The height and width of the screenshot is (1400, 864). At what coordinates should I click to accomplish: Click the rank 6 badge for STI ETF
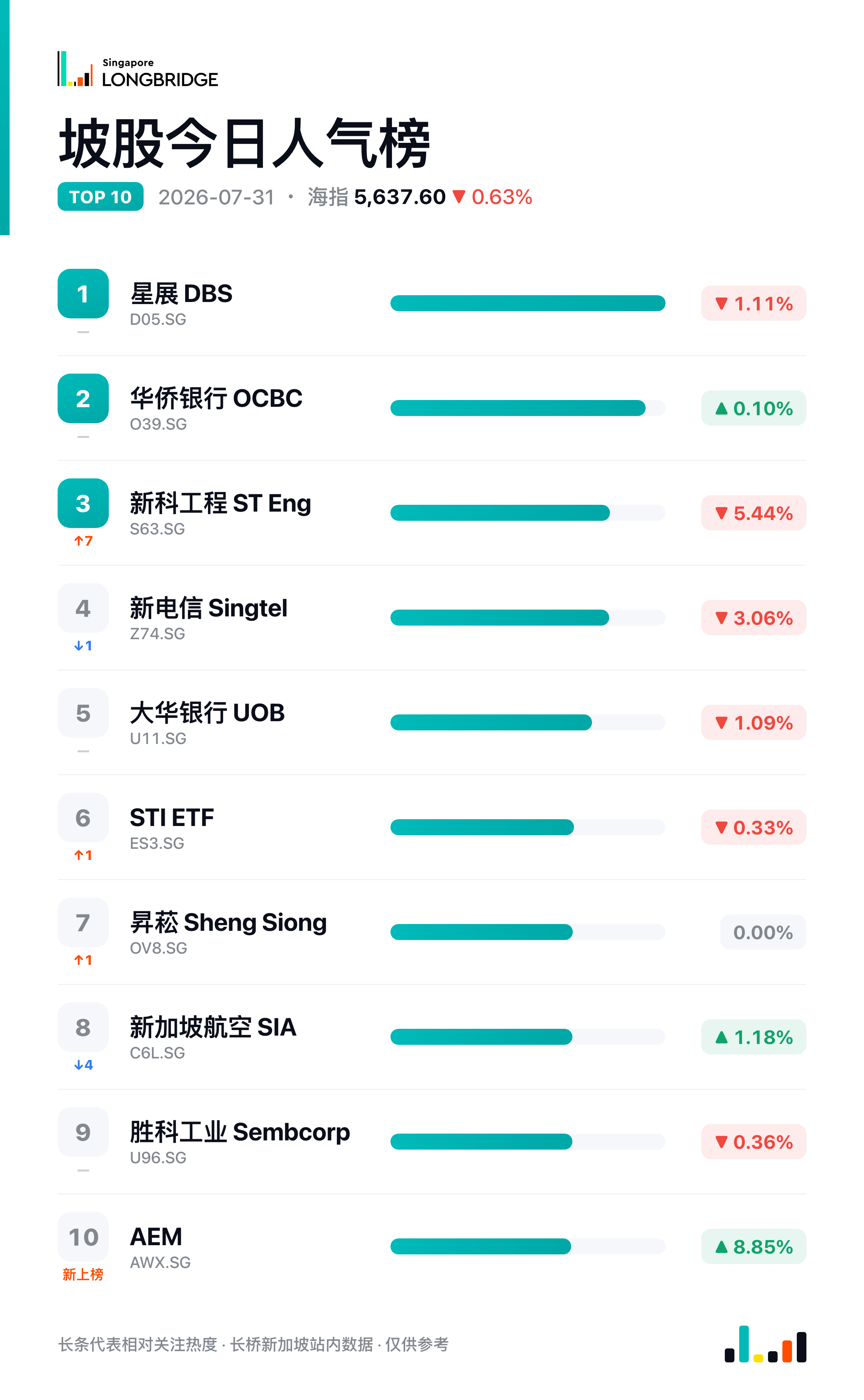(x=83, y=817)
